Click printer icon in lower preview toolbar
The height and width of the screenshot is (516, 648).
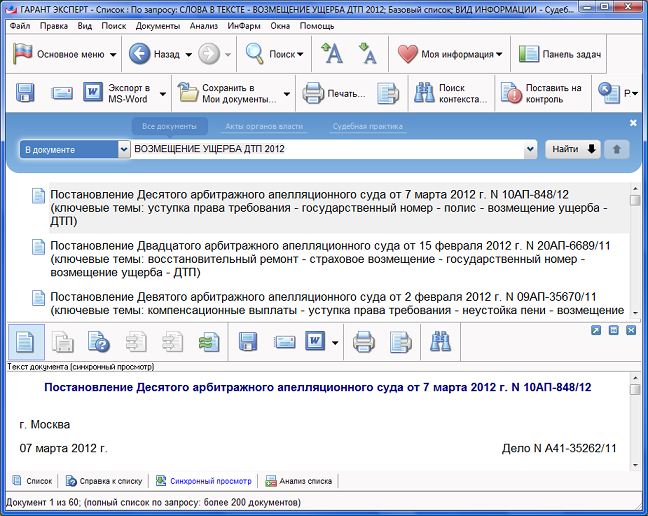[364, 343]
